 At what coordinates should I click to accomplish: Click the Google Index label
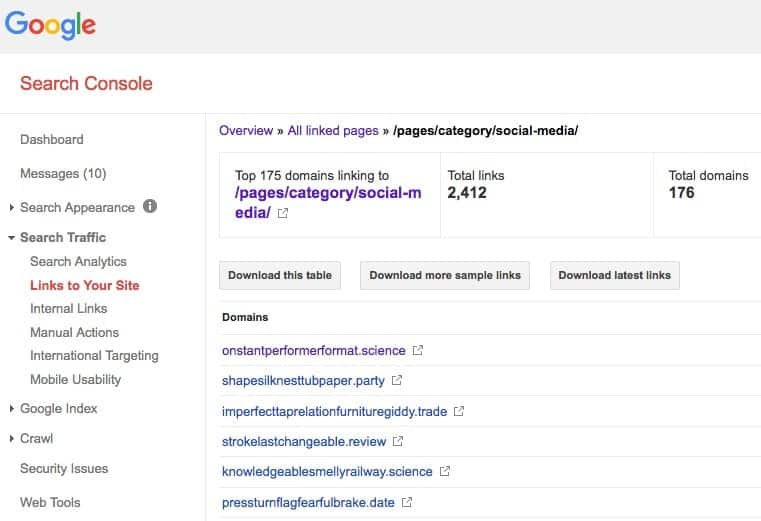click(59, 409)
